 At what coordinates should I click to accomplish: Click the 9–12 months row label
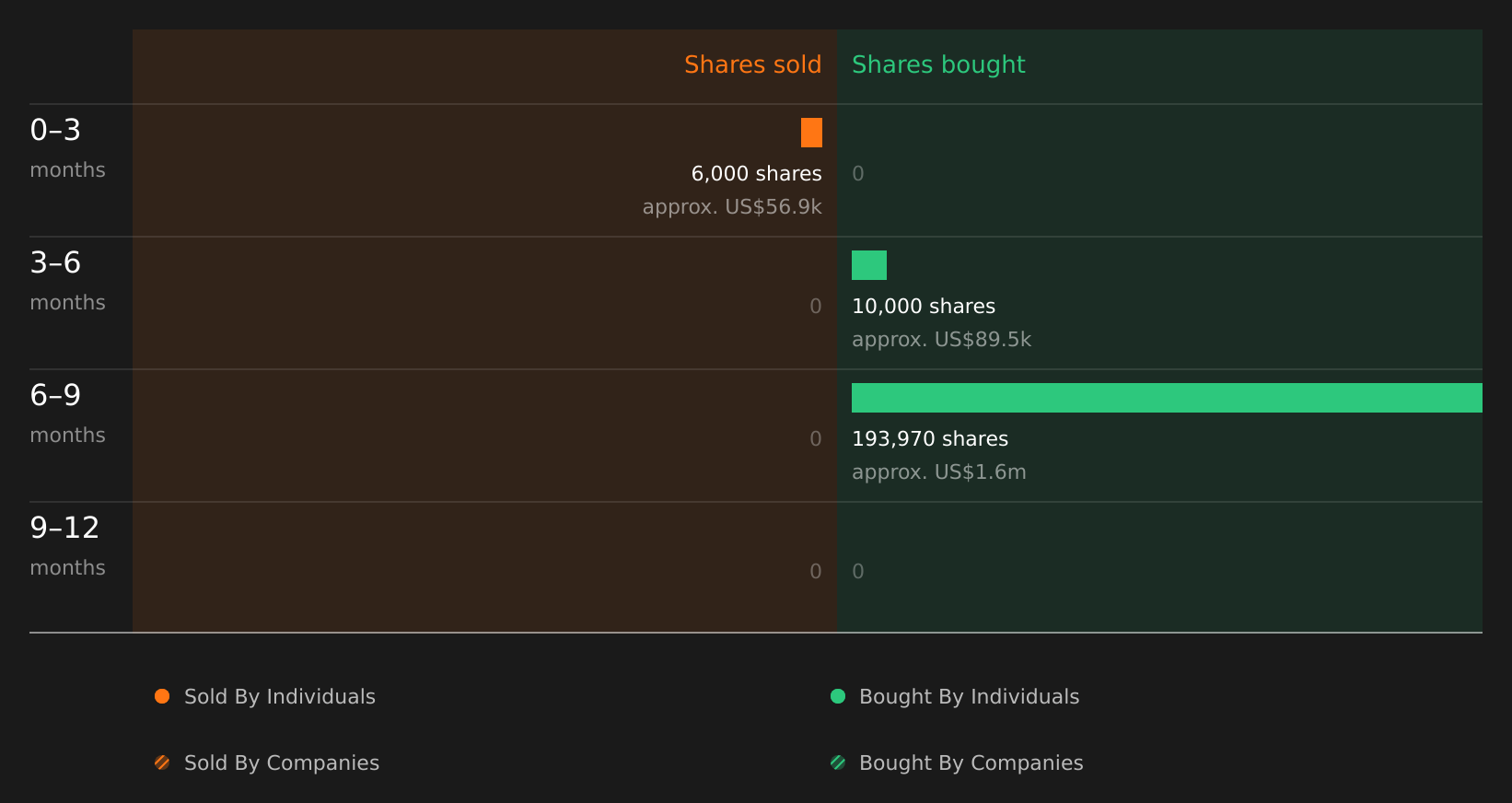[x=67, y=545]
